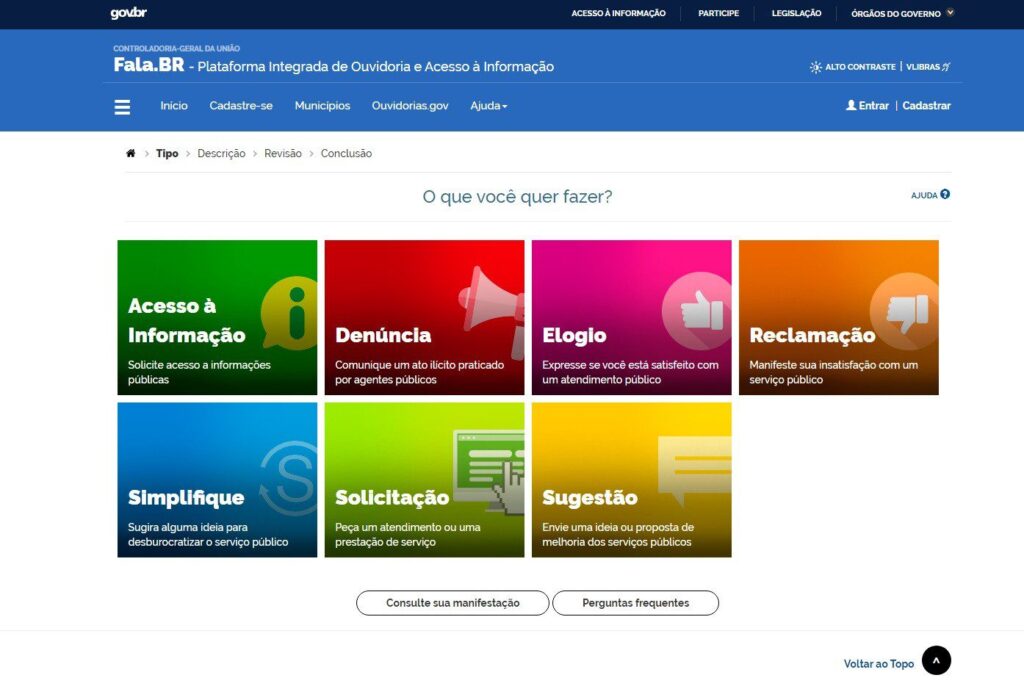Select Descrição breadcrumb step
Viewport: 1024px width, 686px height.
[221, 154]
